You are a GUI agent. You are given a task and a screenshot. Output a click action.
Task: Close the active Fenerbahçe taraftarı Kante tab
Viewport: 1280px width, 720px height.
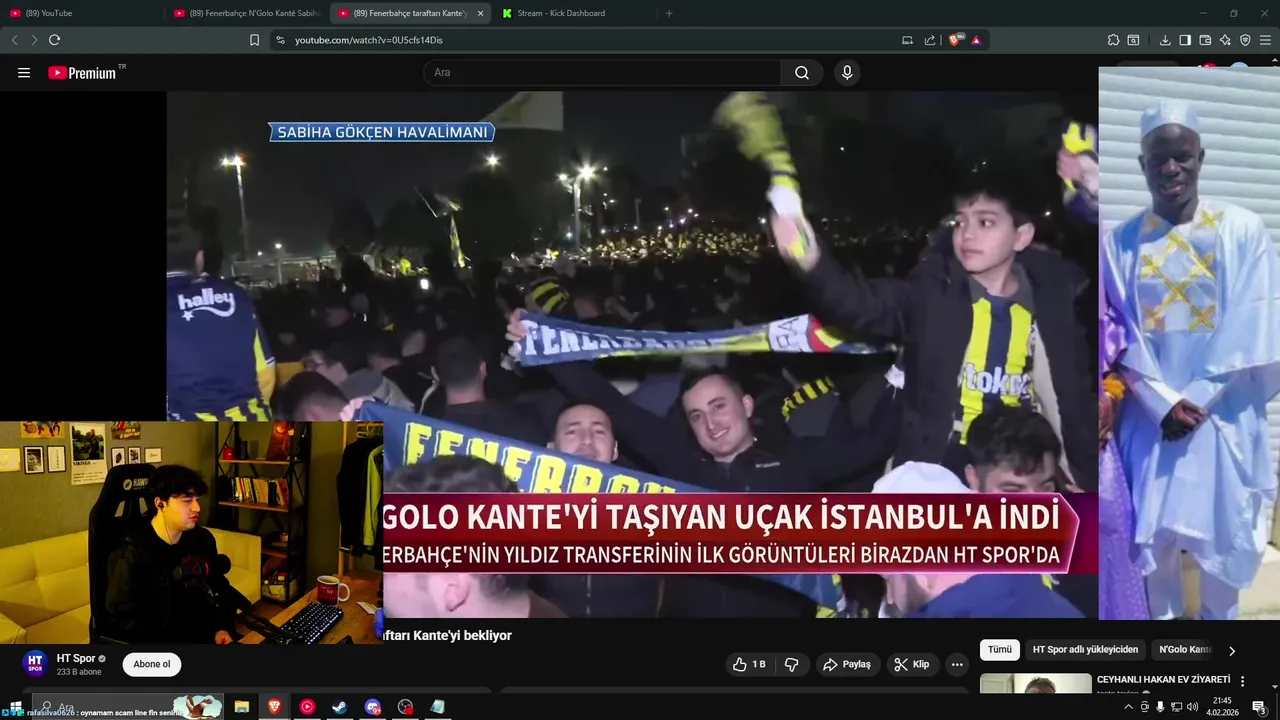coord(480,13)
